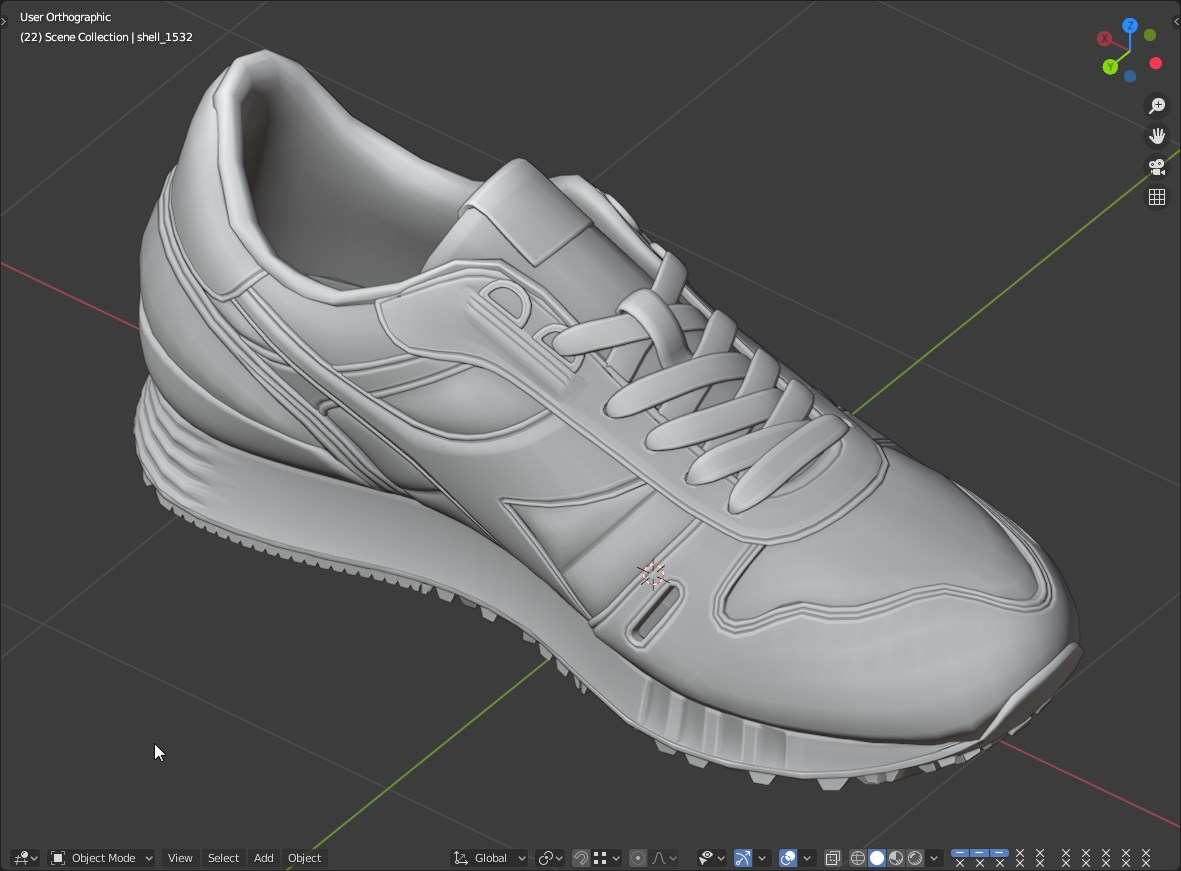Toggle viewport gizmos display
This screenshot has width=1181, height=871.
[743, 858]
